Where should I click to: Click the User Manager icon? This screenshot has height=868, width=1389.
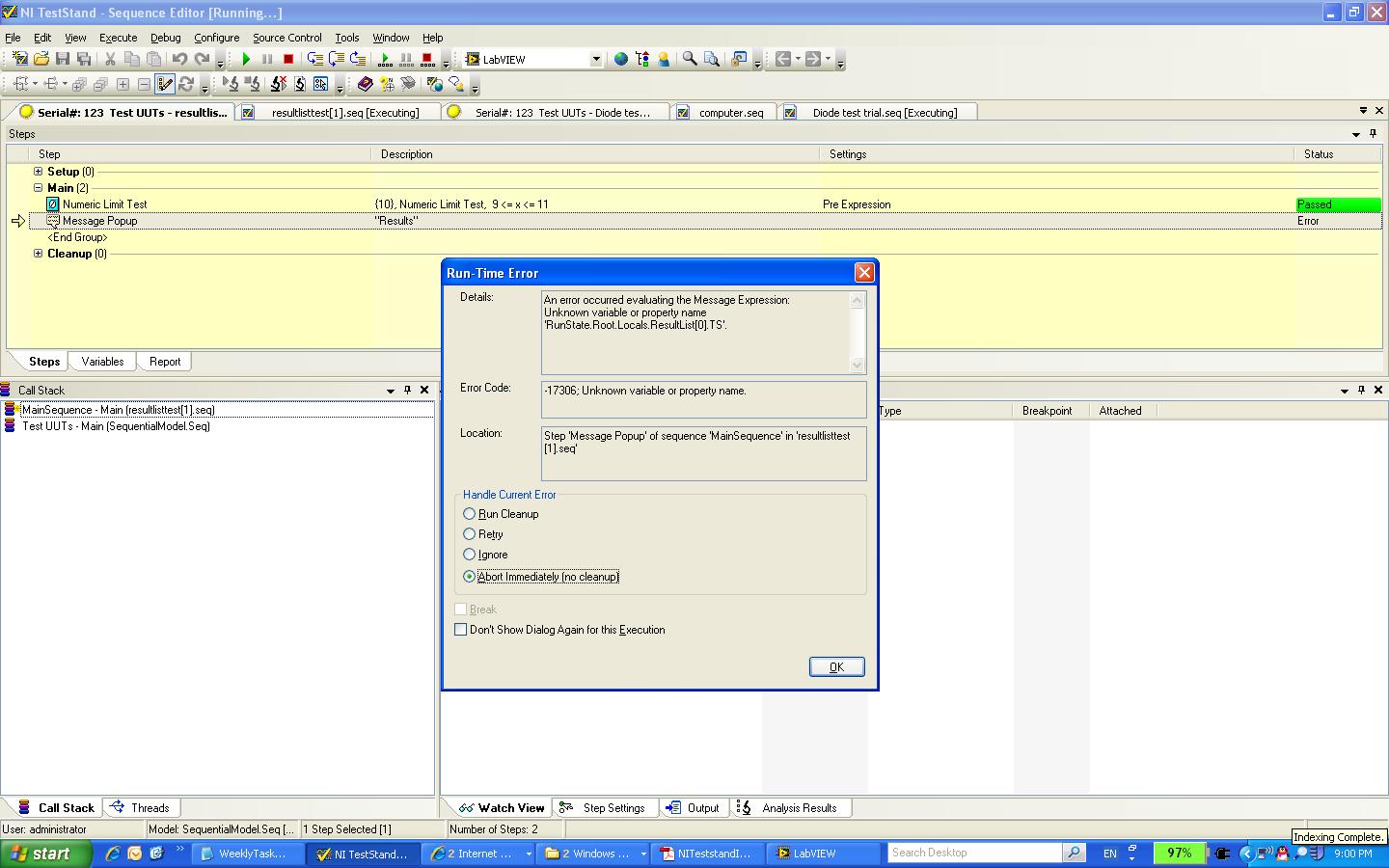(x=664, y=59)
